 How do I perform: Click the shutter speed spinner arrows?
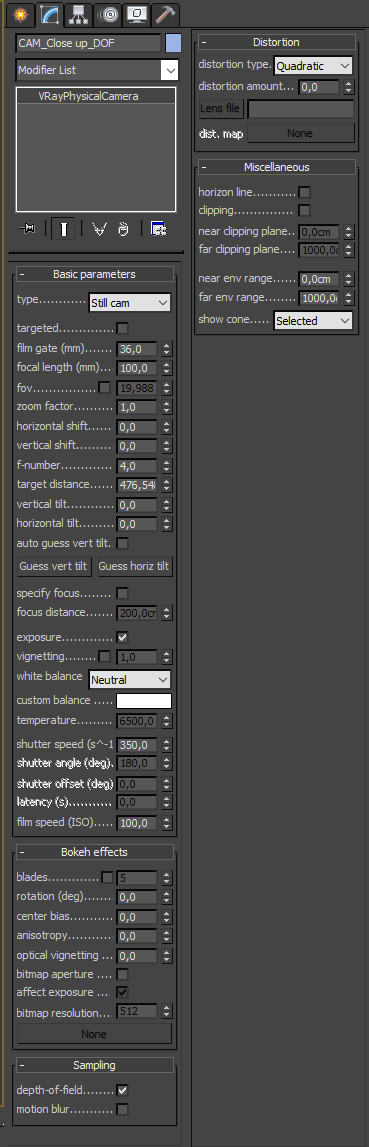tap(167, 745)
